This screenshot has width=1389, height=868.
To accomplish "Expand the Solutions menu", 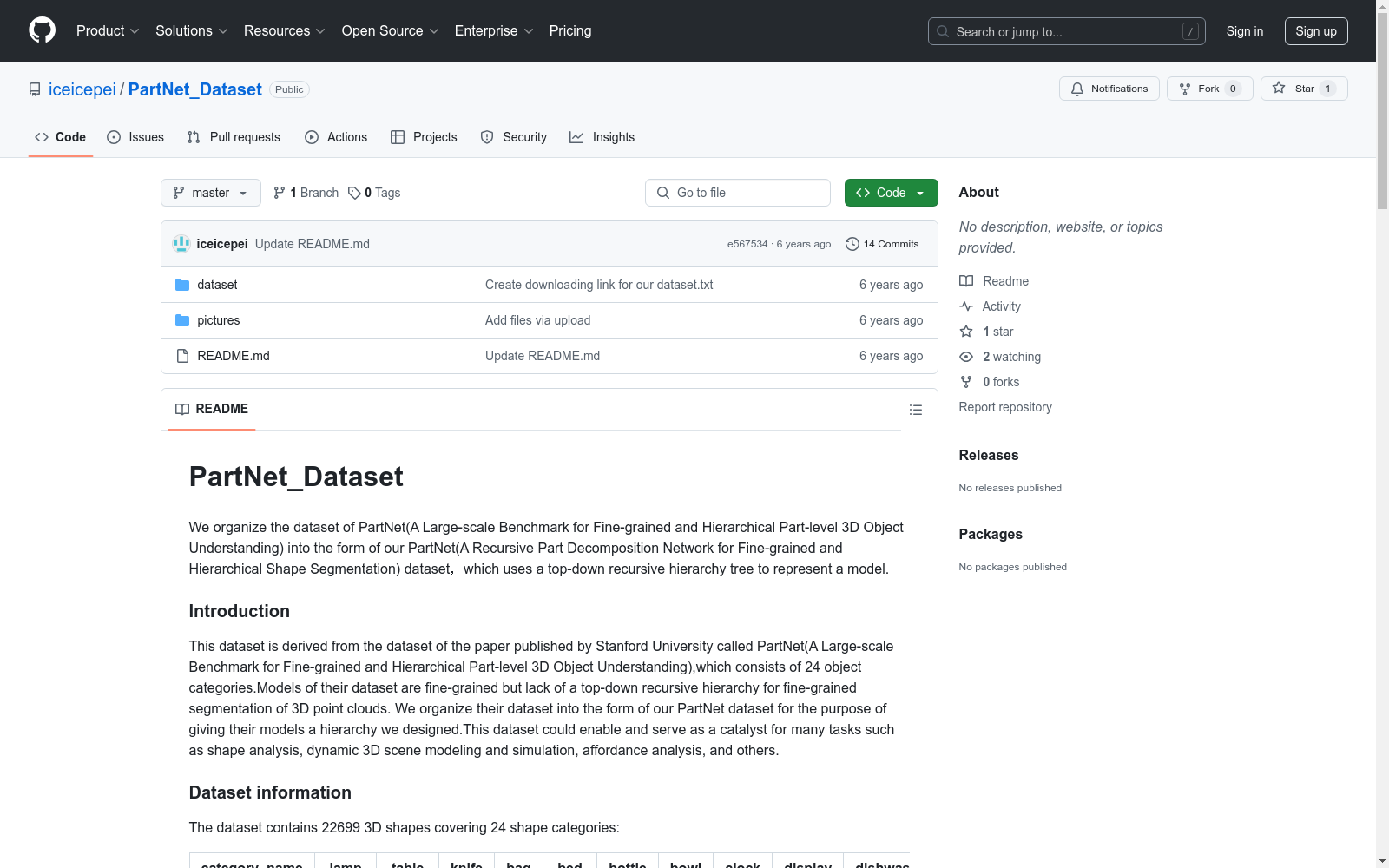I will point(192,31).
